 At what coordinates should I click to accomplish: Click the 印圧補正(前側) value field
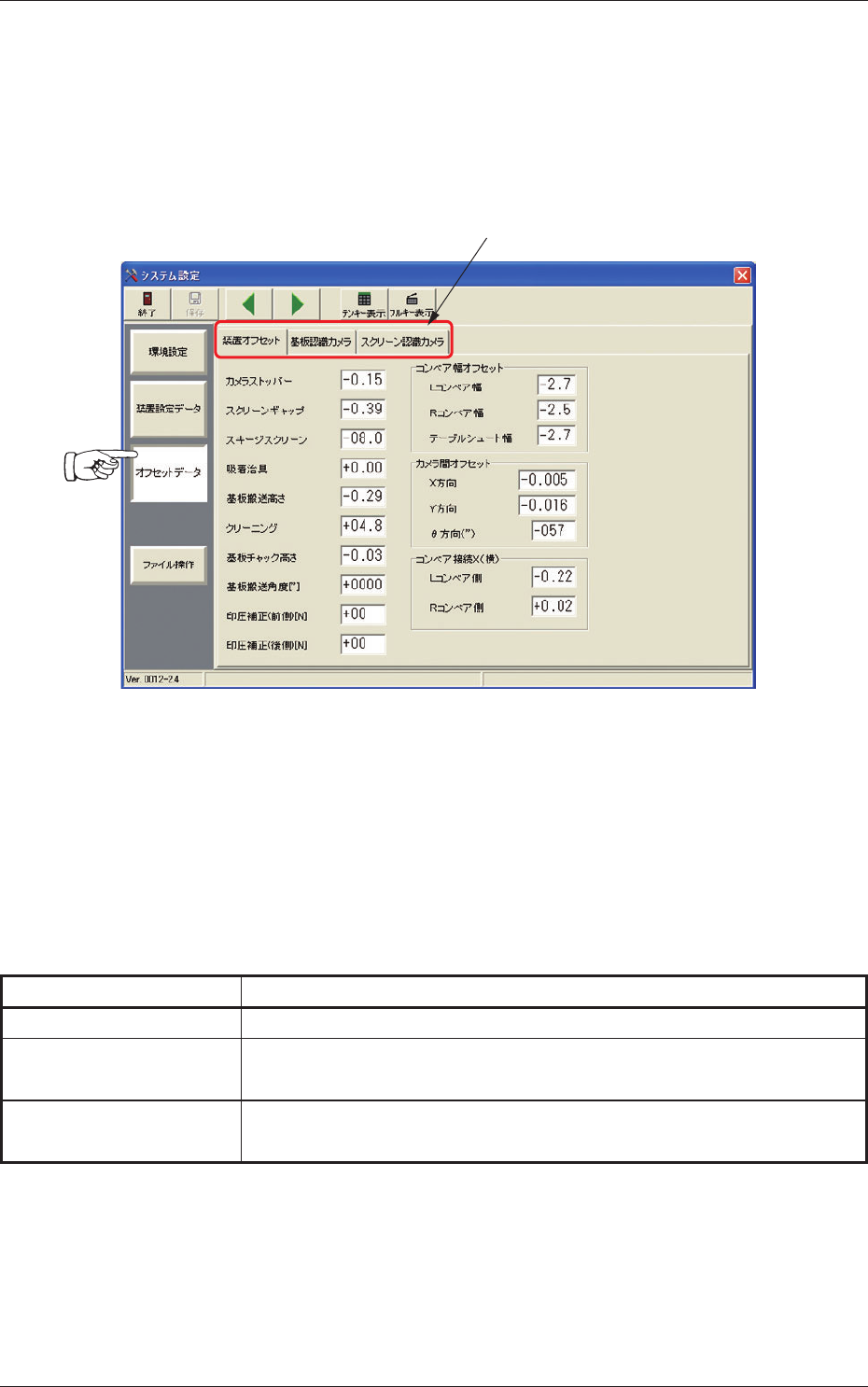pyautogui.click(x=363, y=614)
